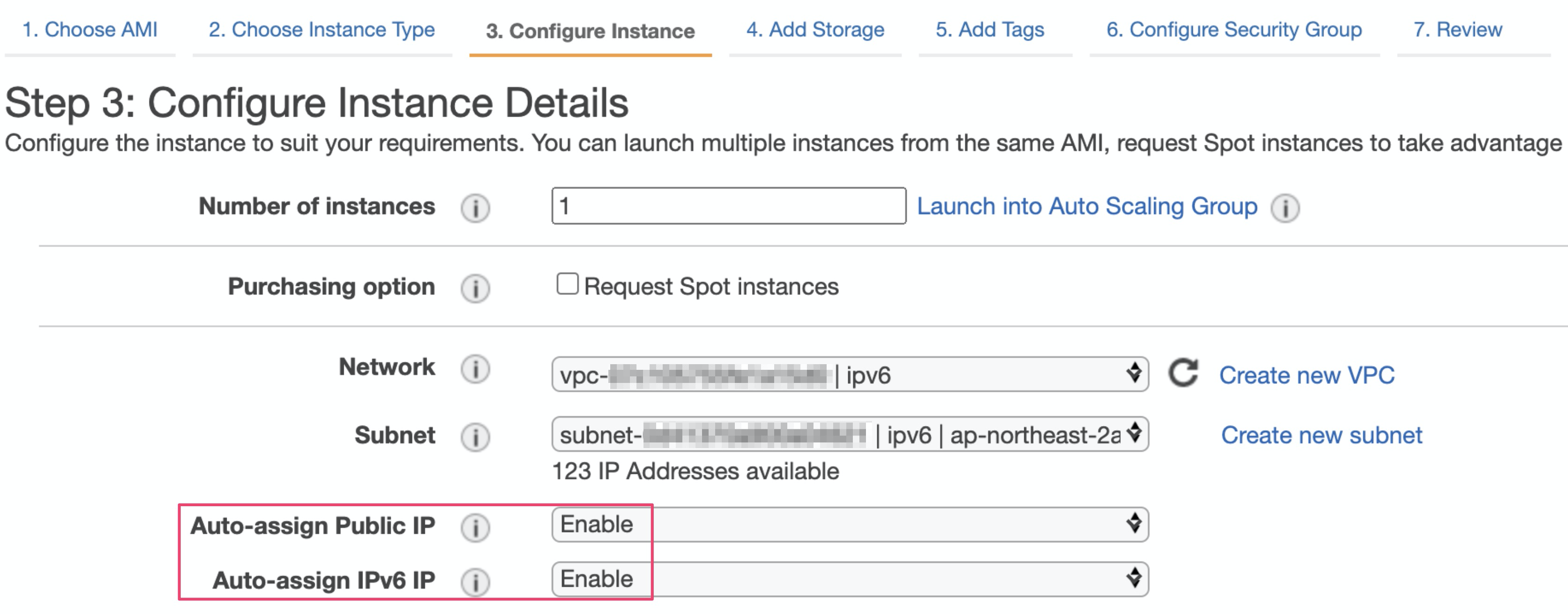Image resolution: width=1568 pixels, height=614 pixels.
Task: Click info icon next to Purchasing option
Action: [475, 288]
